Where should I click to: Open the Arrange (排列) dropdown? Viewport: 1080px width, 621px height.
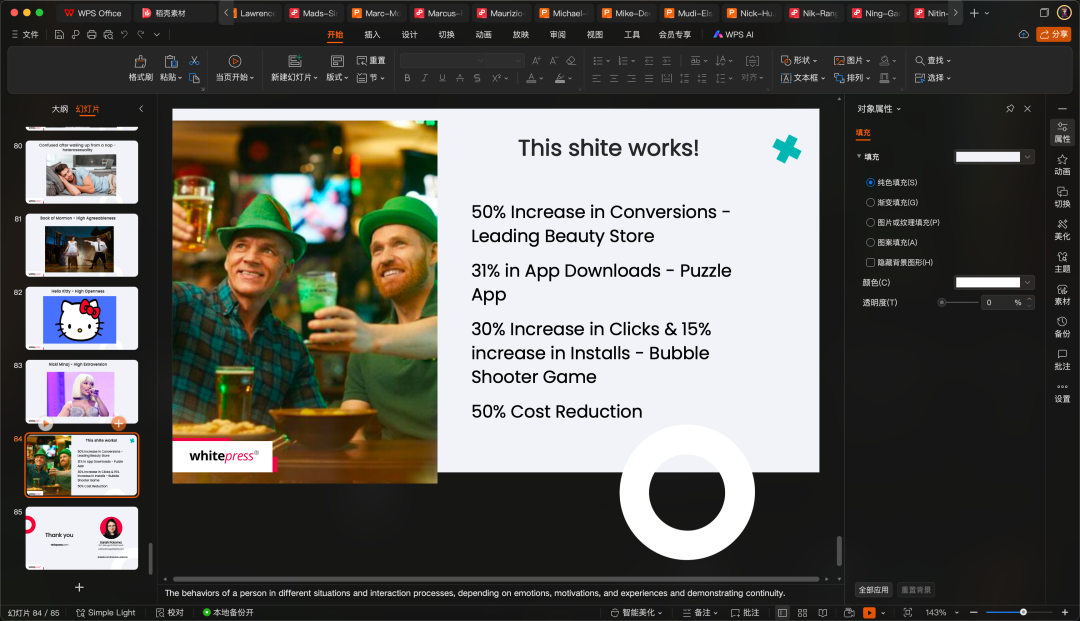[852, 78]
